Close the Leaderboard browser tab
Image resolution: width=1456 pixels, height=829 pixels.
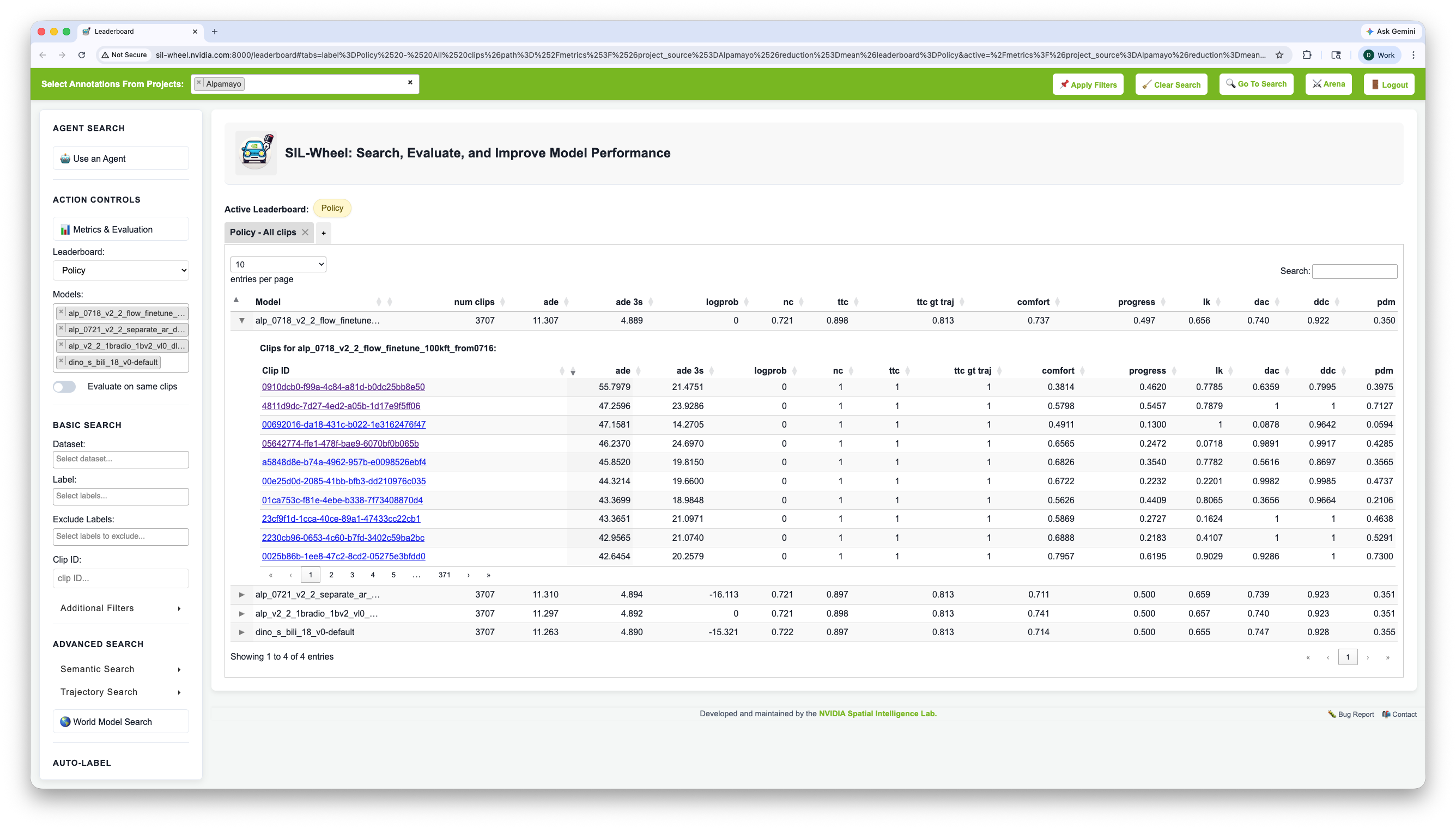click(195, 32)
